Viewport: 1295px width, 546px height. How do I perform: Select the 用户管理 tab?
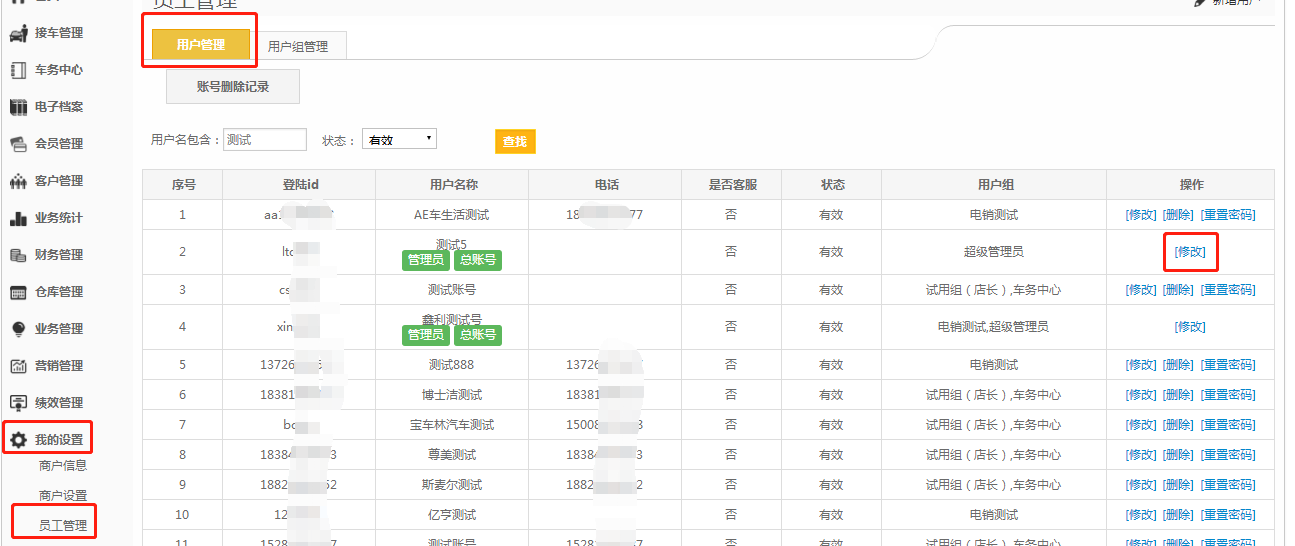[x=200, y=45]
